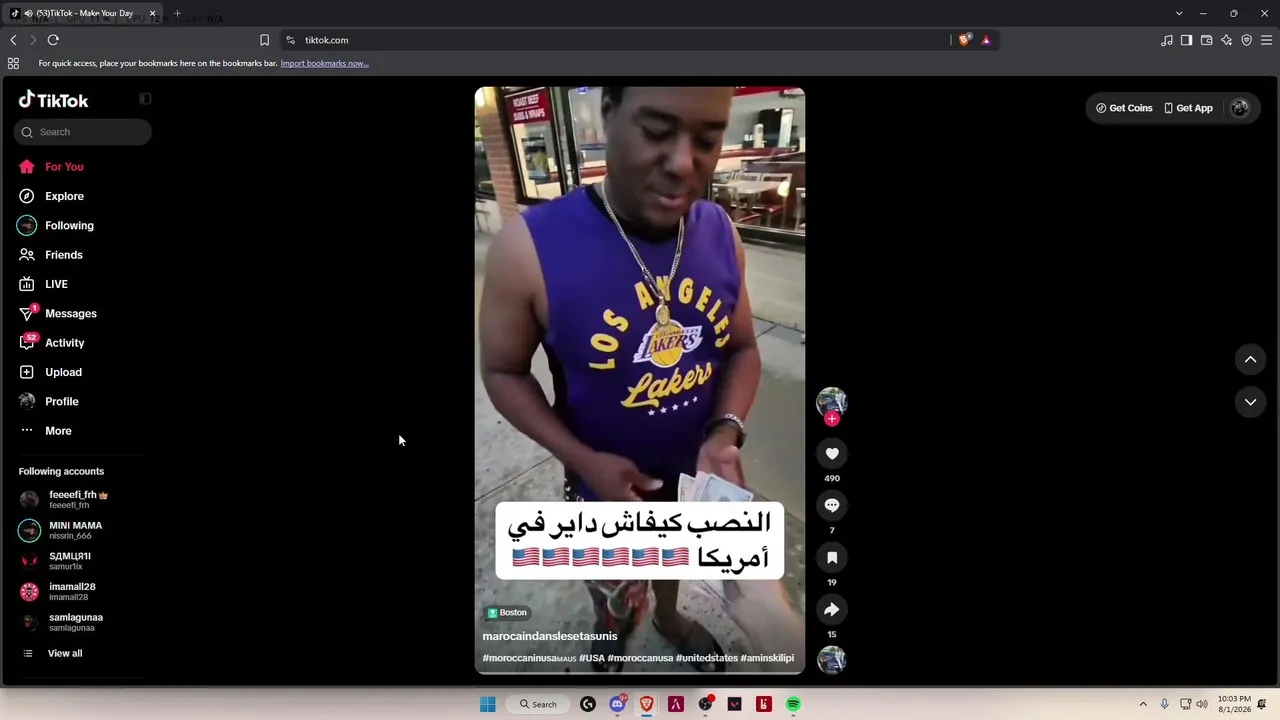
Task: Open the browser hamburger menu
Action: (1267, 40)
